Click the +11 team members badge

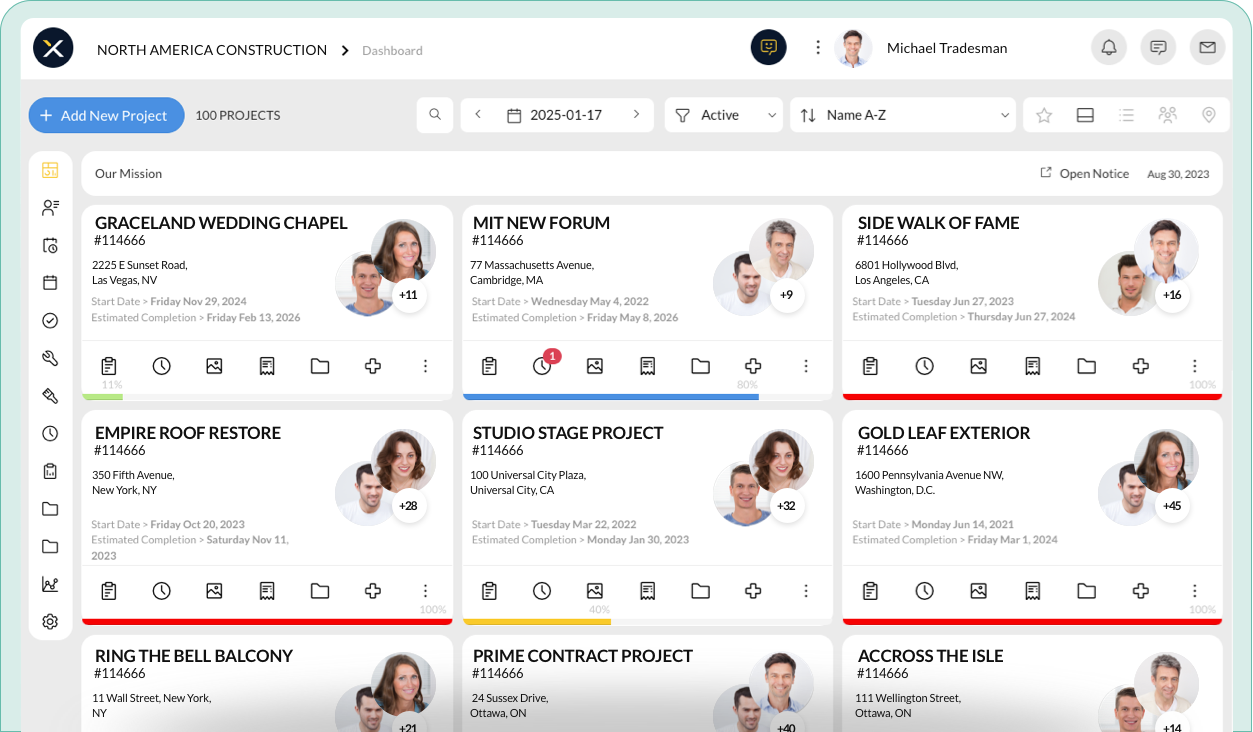pos(408,295)
